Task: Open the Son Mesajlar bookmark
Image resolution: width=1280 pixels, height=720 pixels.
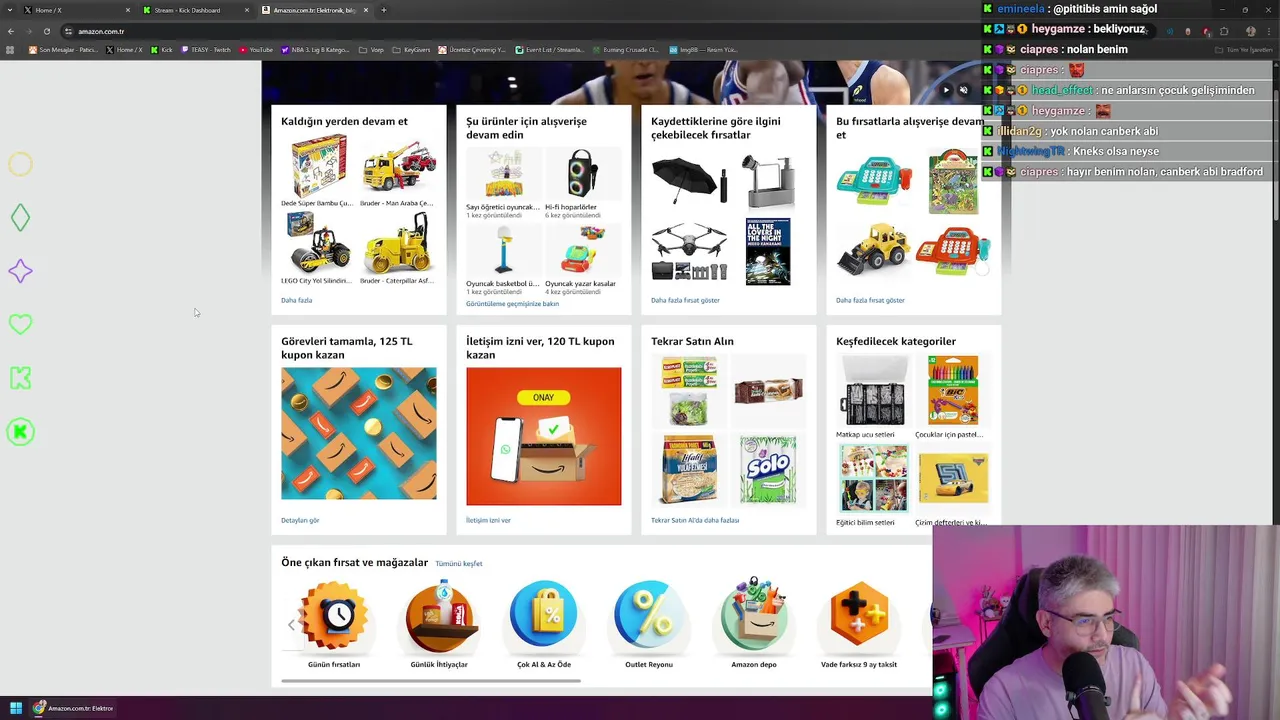Action: coord(63,50)
